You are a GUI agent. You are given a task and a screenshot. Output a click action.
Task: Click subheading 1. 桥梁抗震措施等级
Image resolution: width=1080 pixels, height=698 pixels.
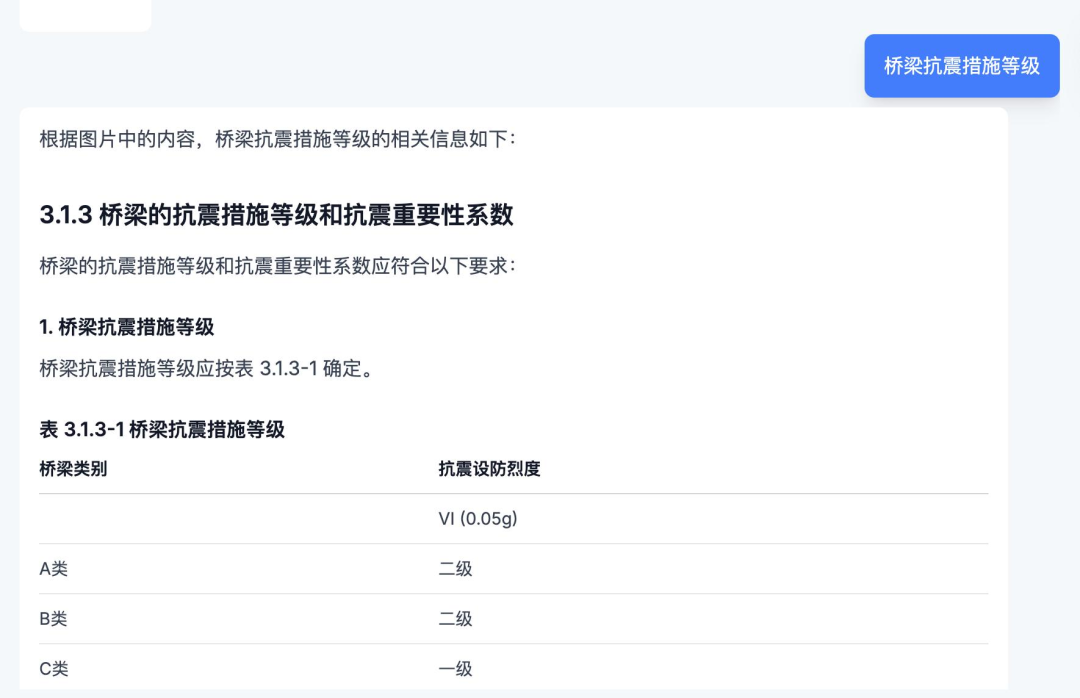127,327
